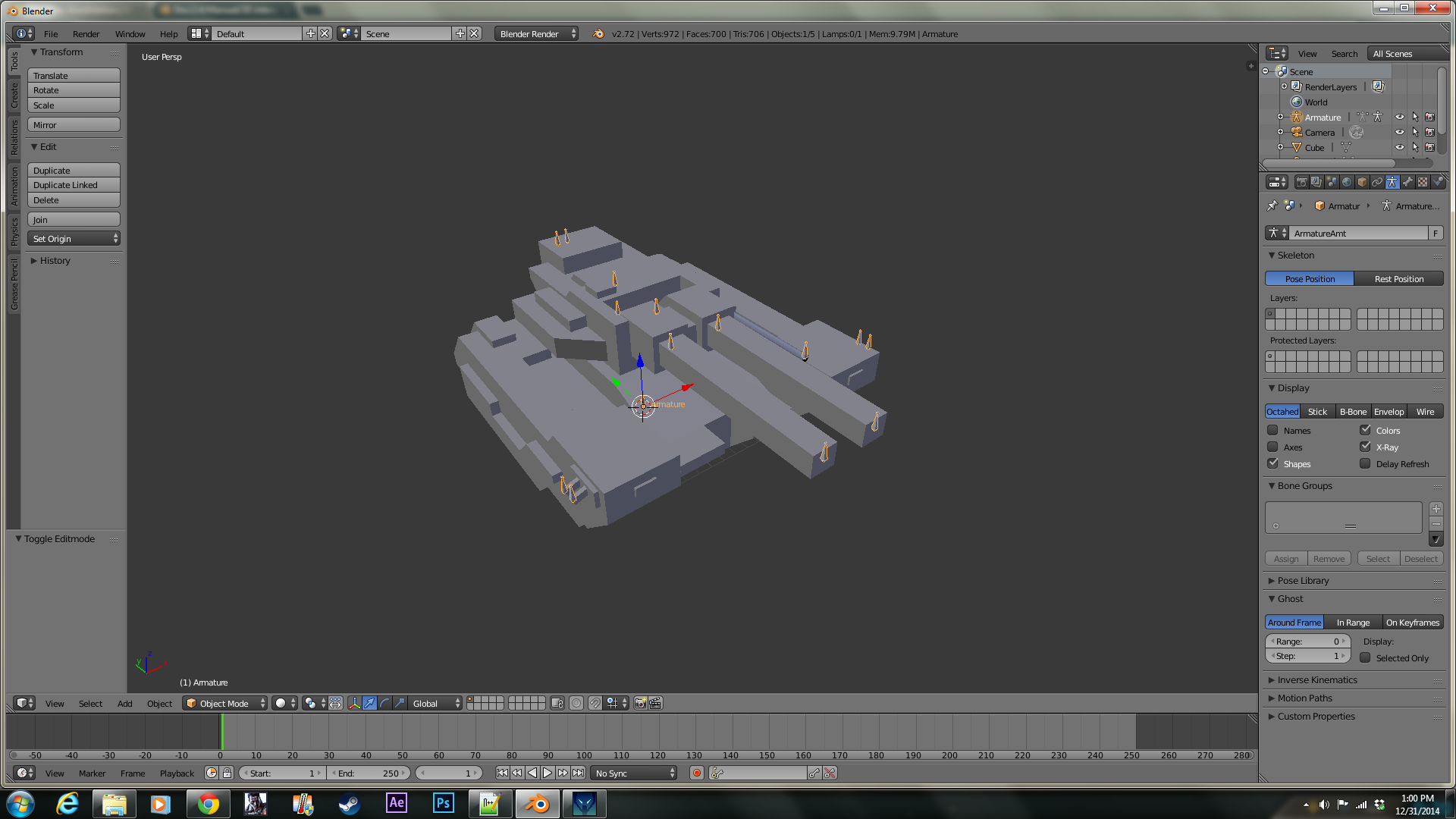Viewport: 1456px width, 819px height.
Task: Click the Join button
Action: [74, 219]
